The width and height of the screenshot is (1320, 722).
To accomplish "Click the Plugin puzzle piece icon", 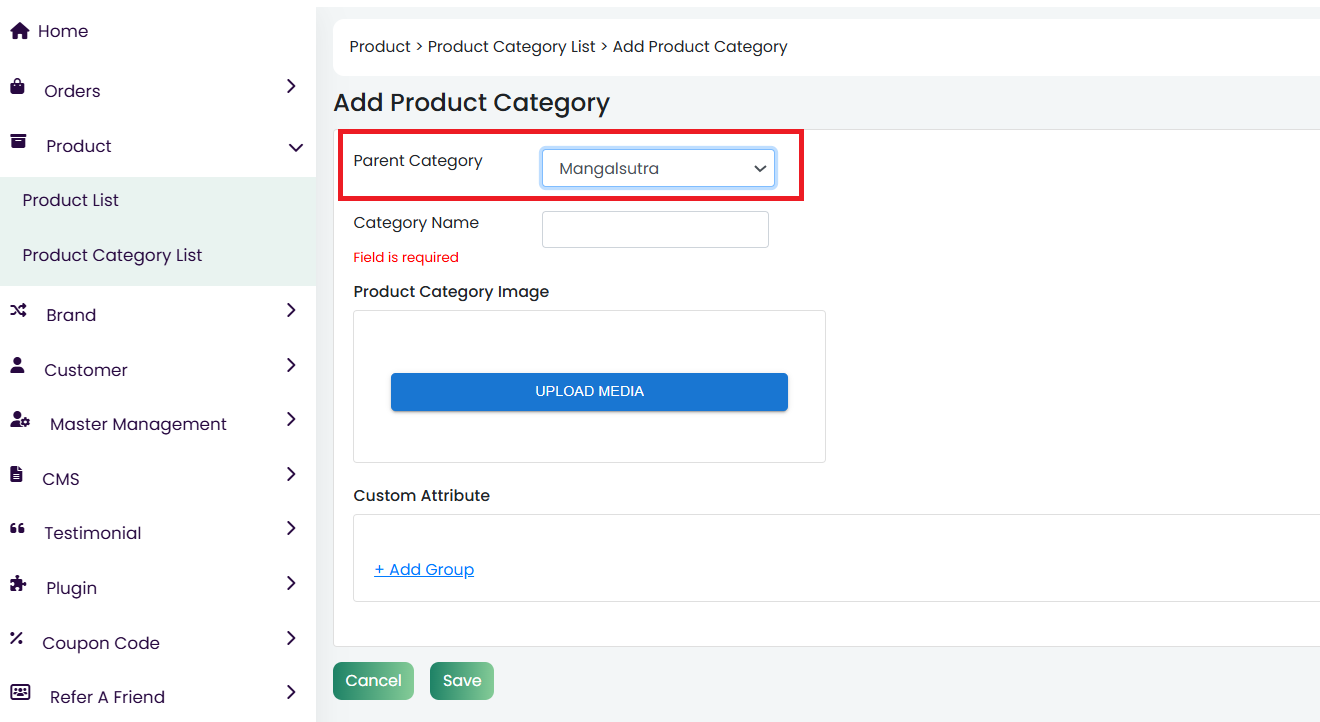I will point(18,584).
